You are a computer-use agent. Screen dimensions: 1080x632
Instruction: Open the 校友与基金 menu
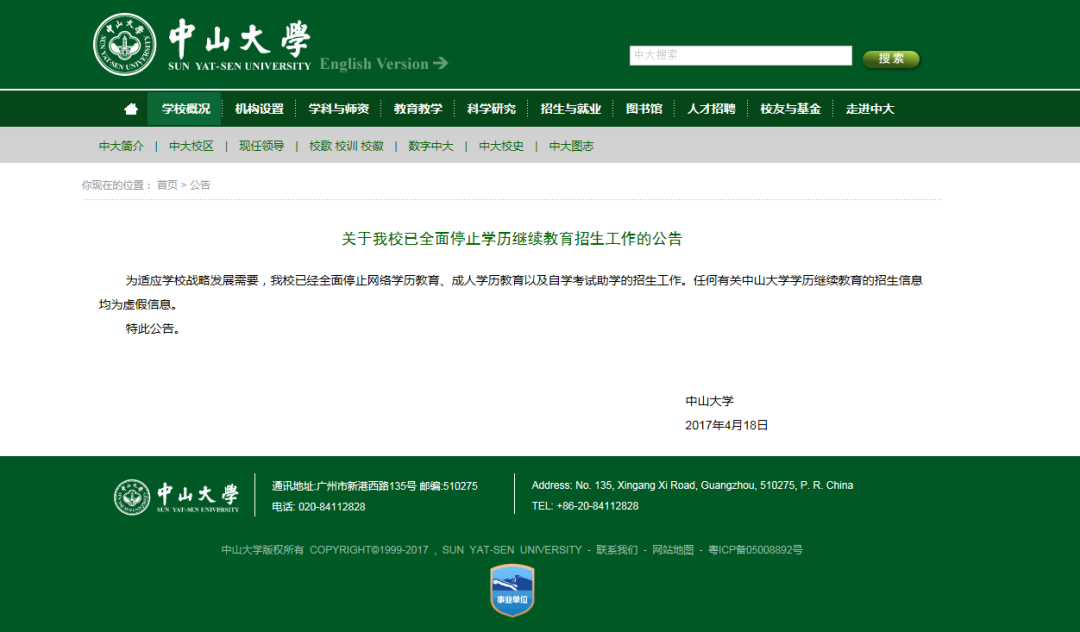pyautogui.click(x=790, y=109)
